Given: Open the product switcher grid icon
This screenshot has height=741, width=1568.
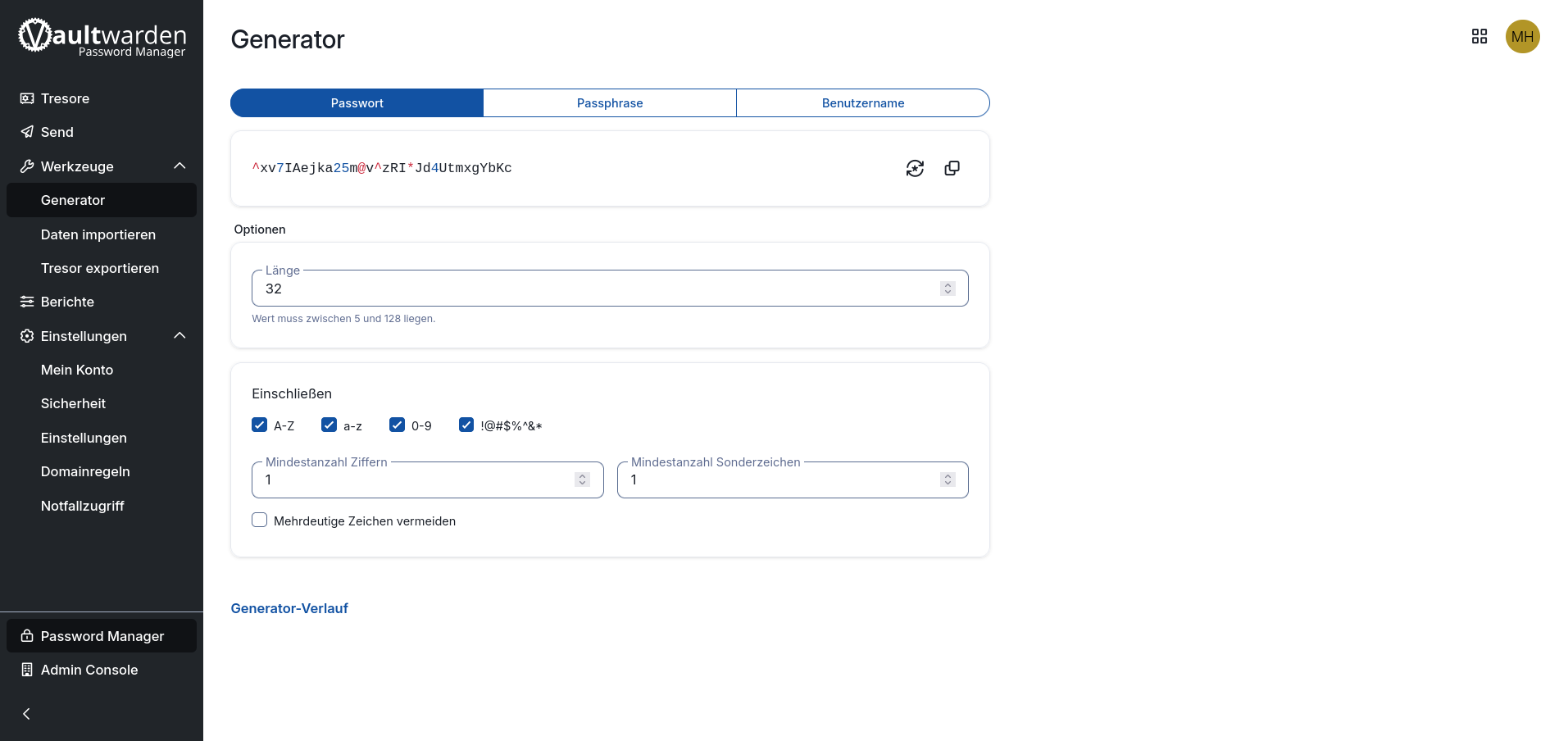Looking at the screenshot, I should coord(1479,36).
